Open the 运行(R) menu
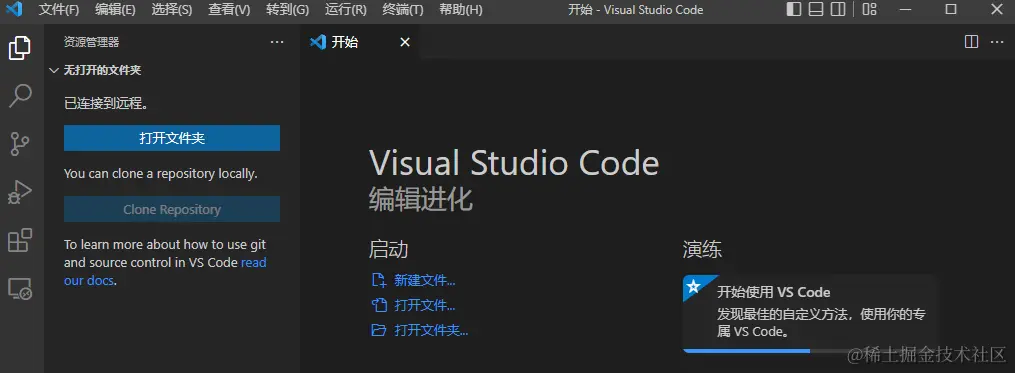 [x=346, y=10]
